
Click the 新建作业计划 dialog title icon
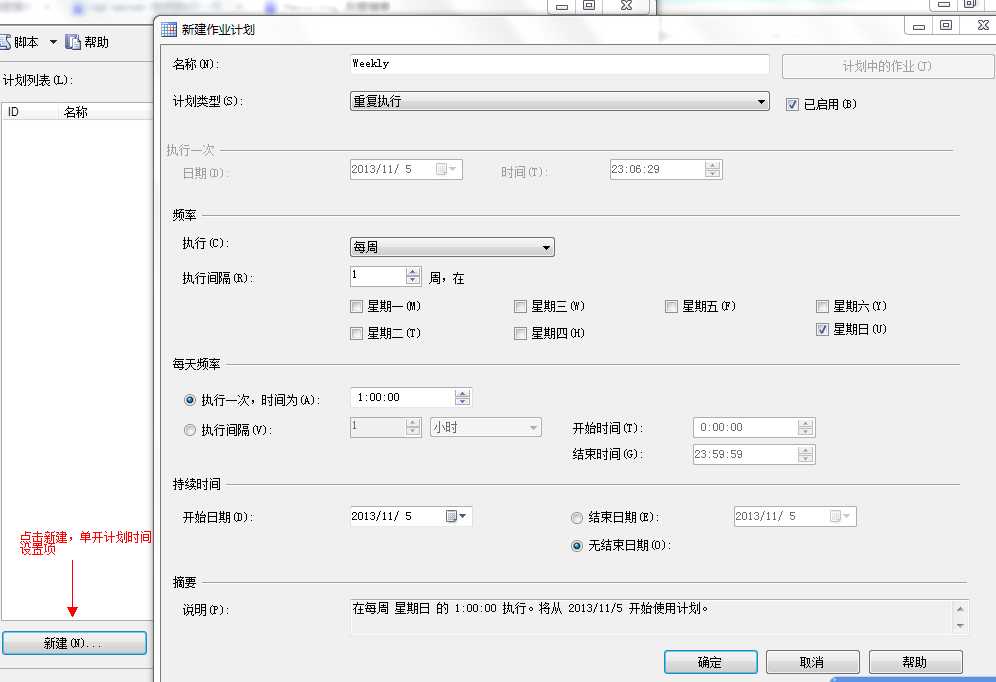[x=168, y=29]
